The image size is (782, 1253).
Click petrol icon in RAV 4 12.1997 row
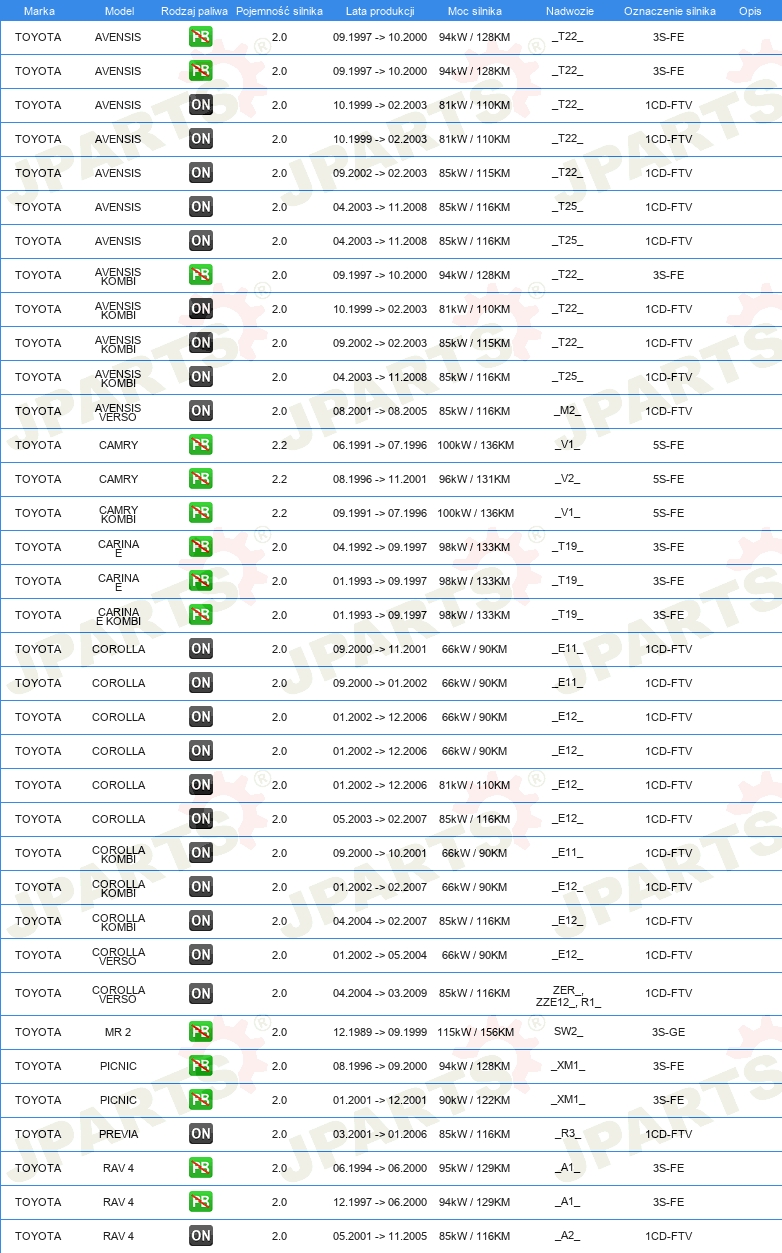point(201,1202)
